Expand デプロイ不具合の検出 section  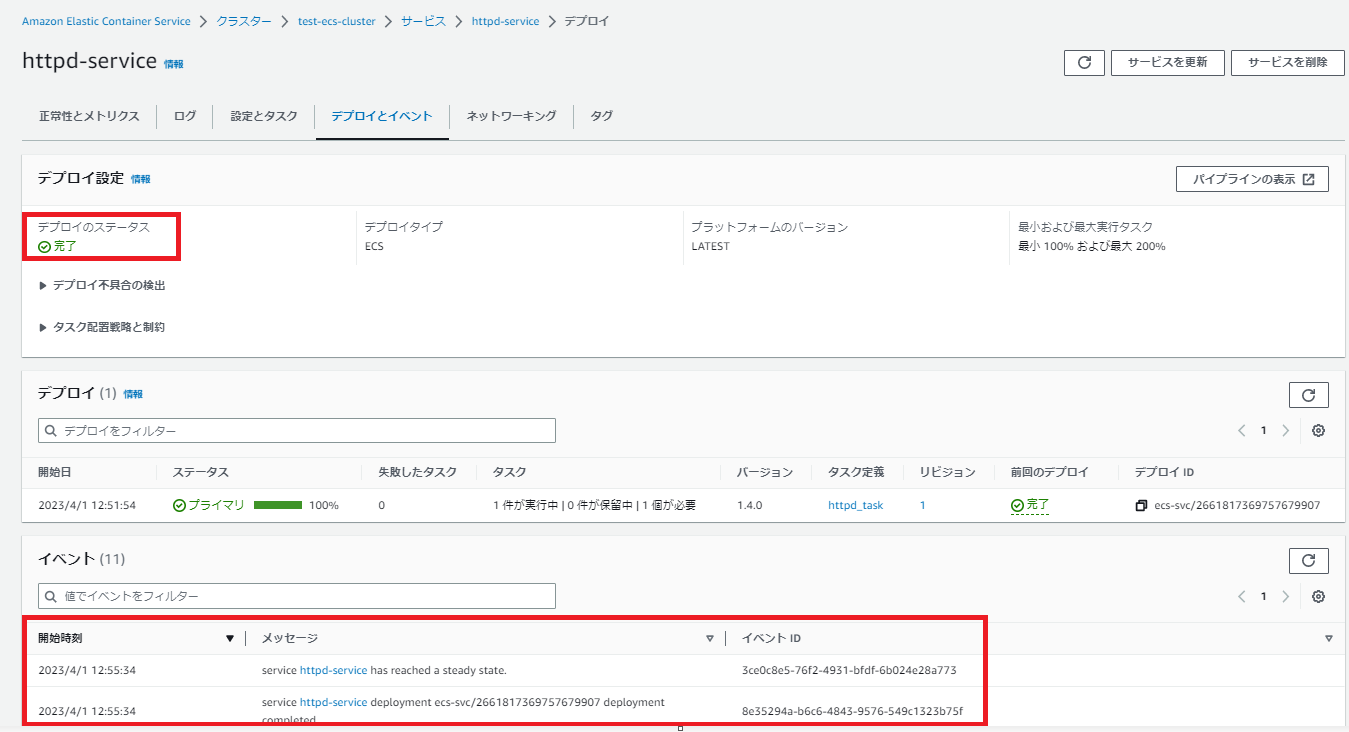click(102, 285)
